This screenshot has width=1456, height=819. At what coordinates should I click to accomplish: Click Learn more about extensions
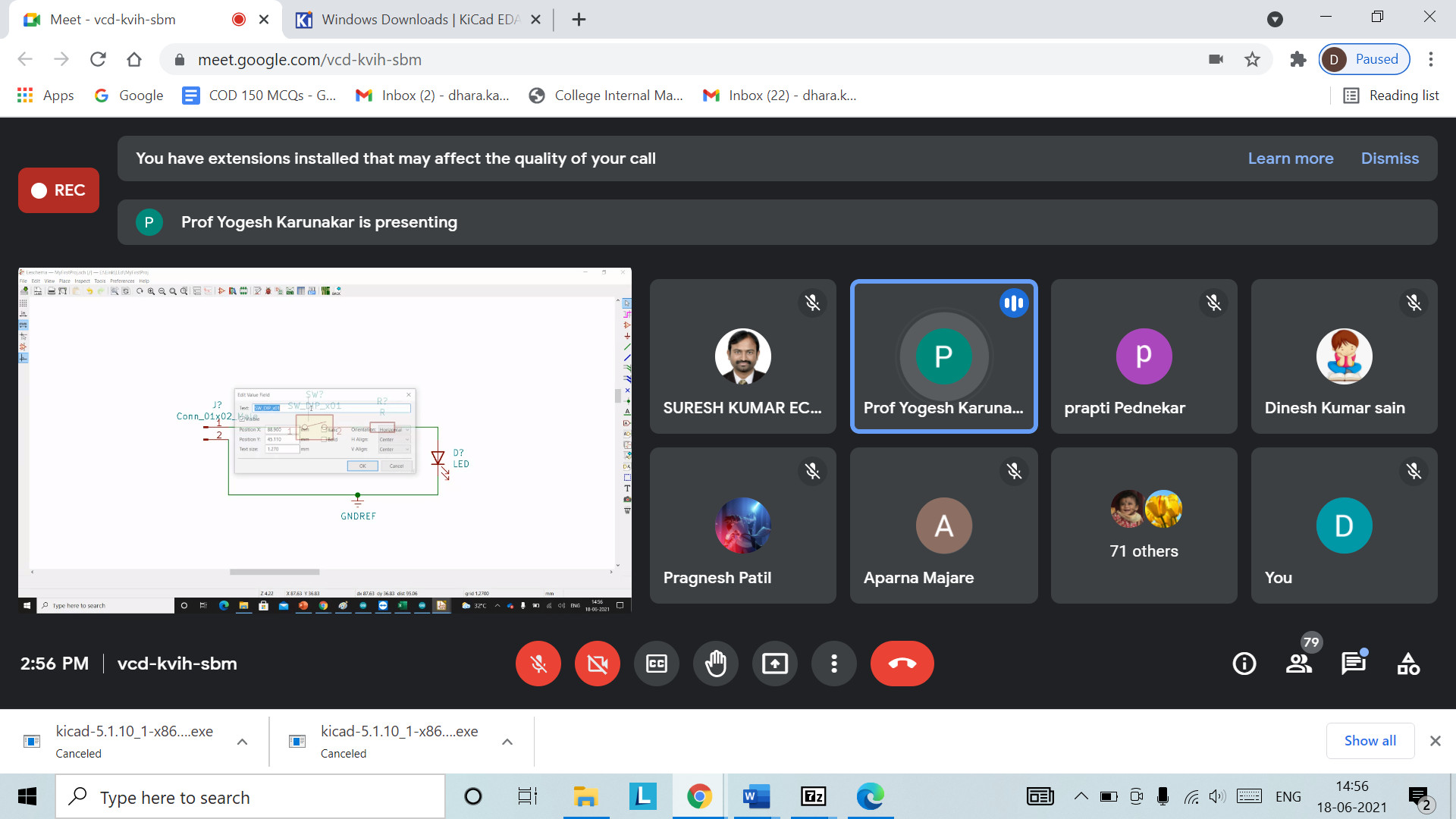[x=1290, y=158]
